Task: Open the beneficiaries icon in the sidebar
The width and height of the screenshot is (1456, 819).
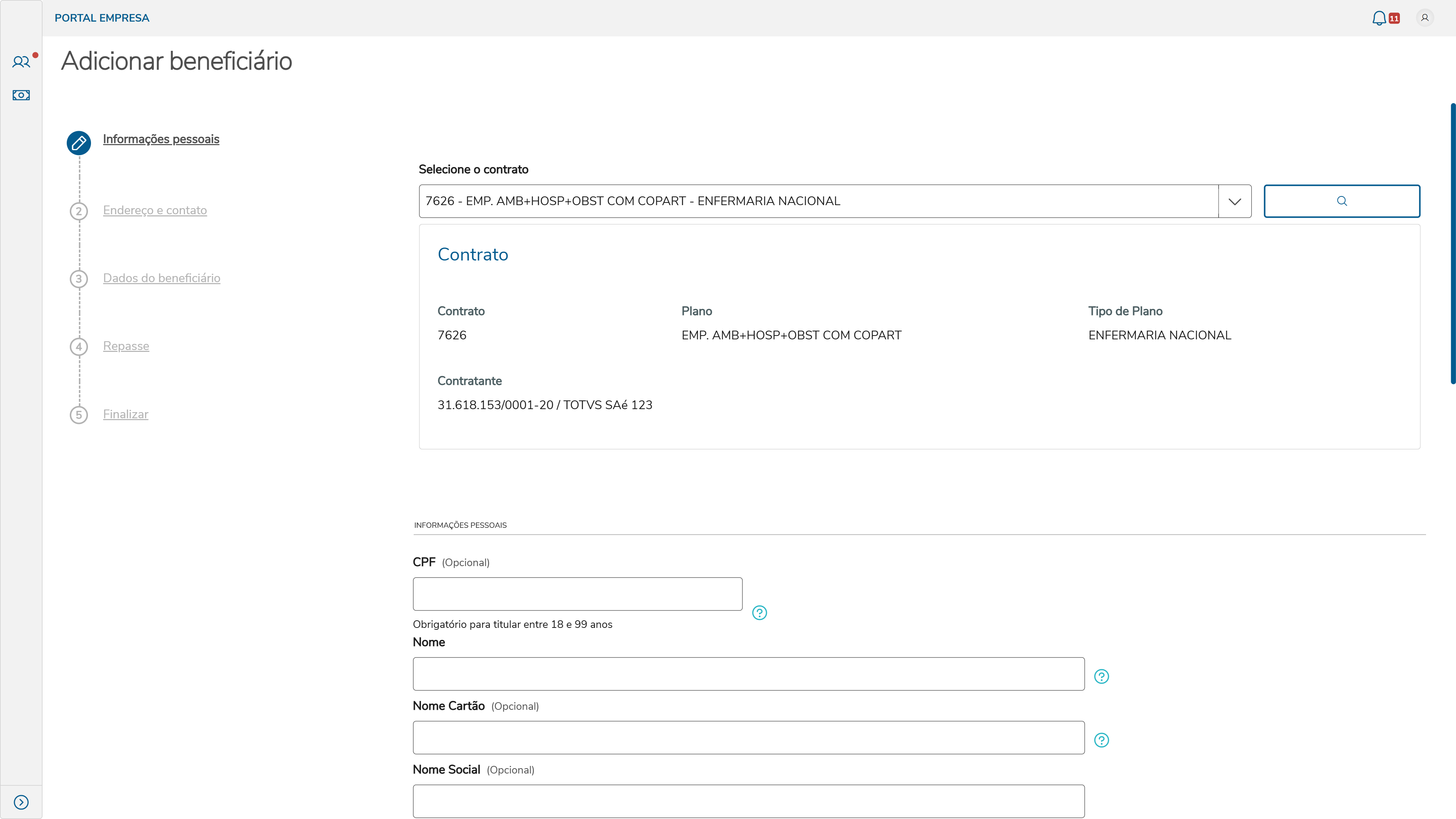Action: pyautogui.click(x=21, y=62)
